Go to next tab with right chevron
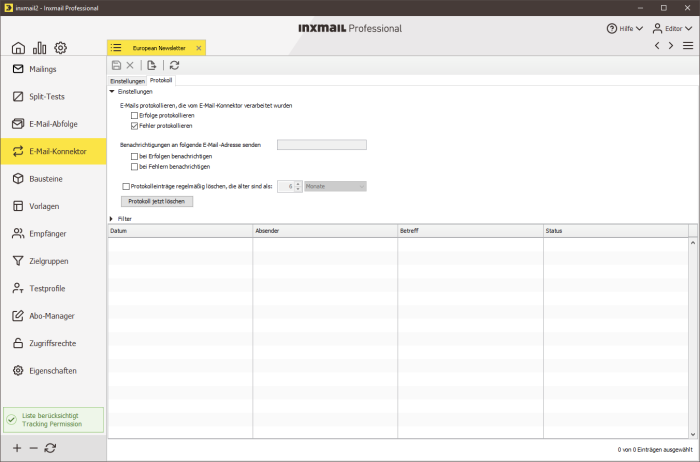The height and width of the screenshot is (462, 700). click(x=671, y=46)
